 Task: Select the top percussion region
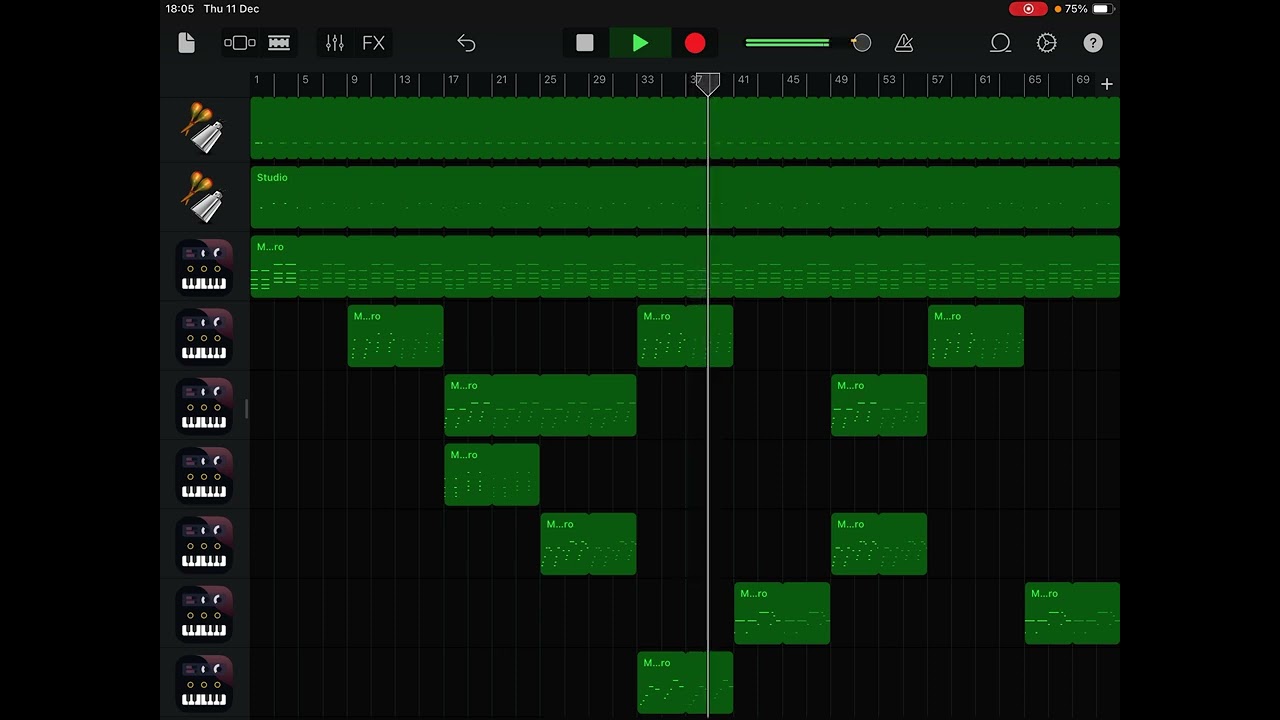[x=685, y=128]
